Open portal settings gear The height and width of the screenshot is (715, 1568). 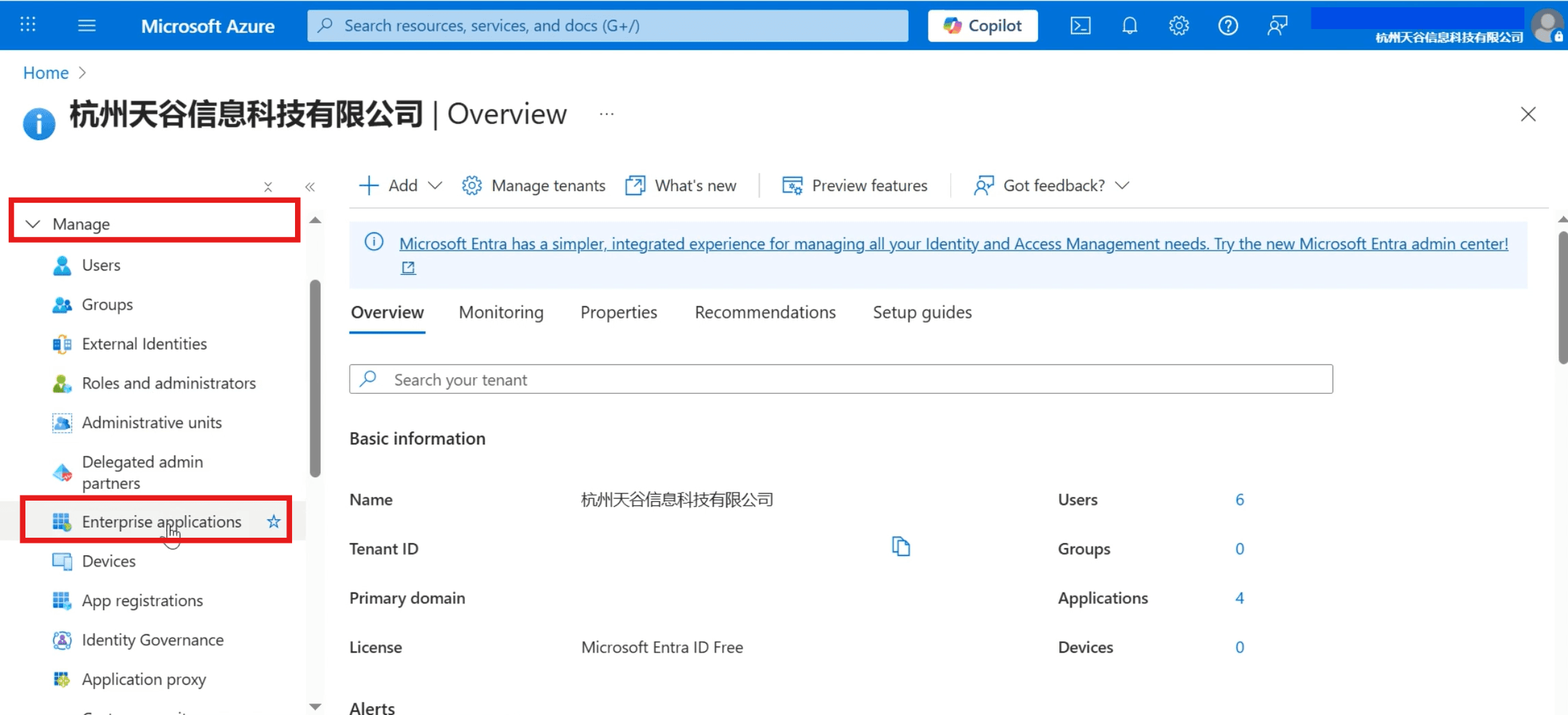click(x=1179, y=25)
